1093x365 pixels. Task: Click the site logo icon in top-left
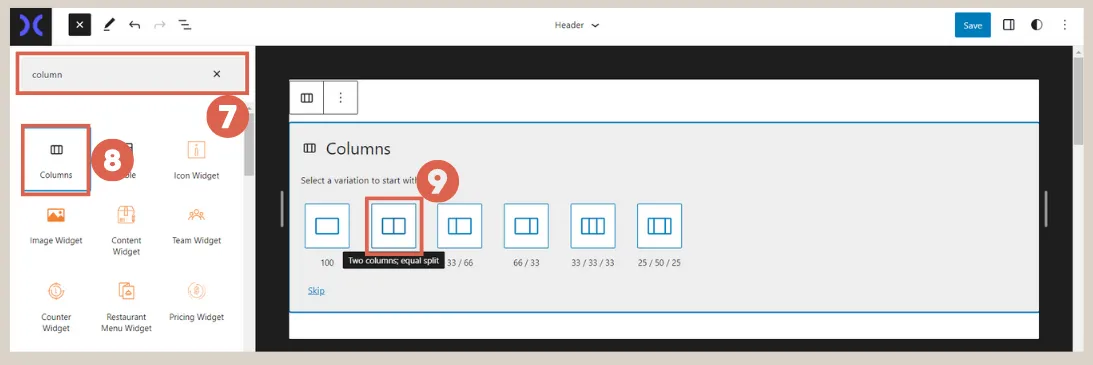coord(31,25)
